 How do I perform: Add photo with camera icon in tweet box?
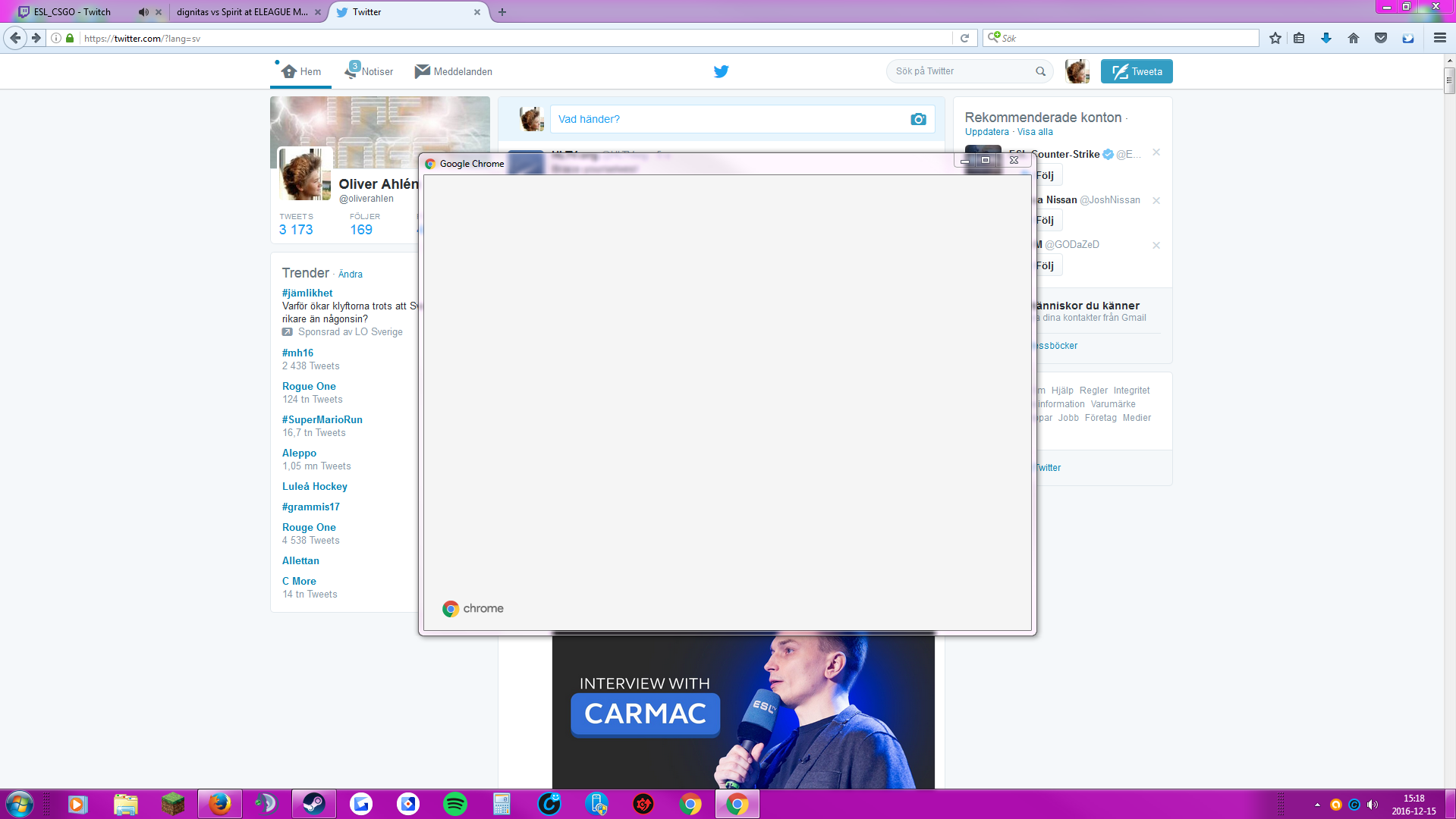click(918, 119)
